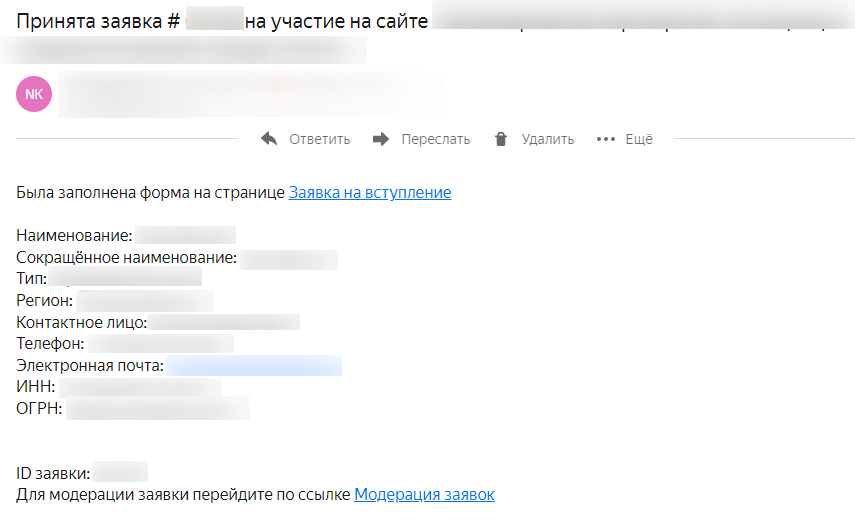Click the blurred Регион value
The height and width of the screenshot is (522, 855).
[145, 301]
